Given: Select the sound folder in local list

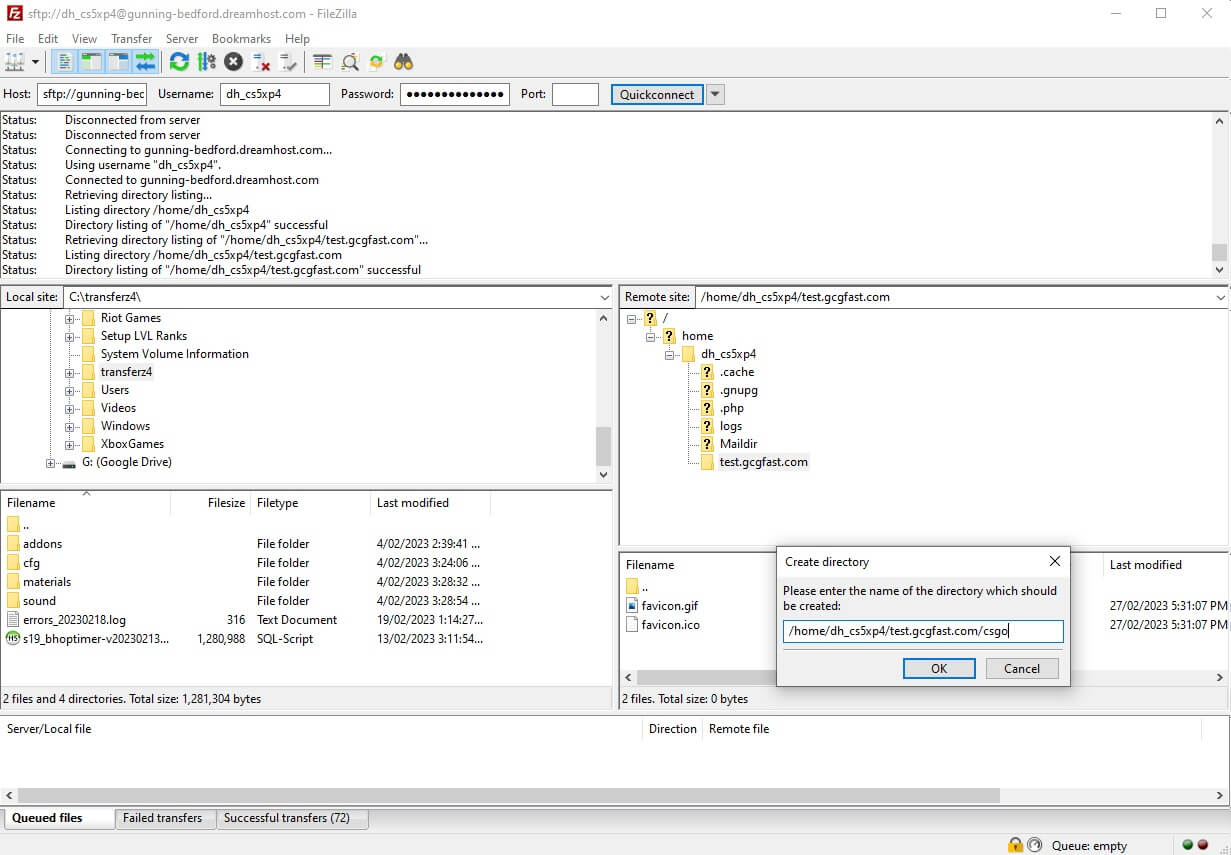Looking at the screenshot, I should [x=39, y=601].
